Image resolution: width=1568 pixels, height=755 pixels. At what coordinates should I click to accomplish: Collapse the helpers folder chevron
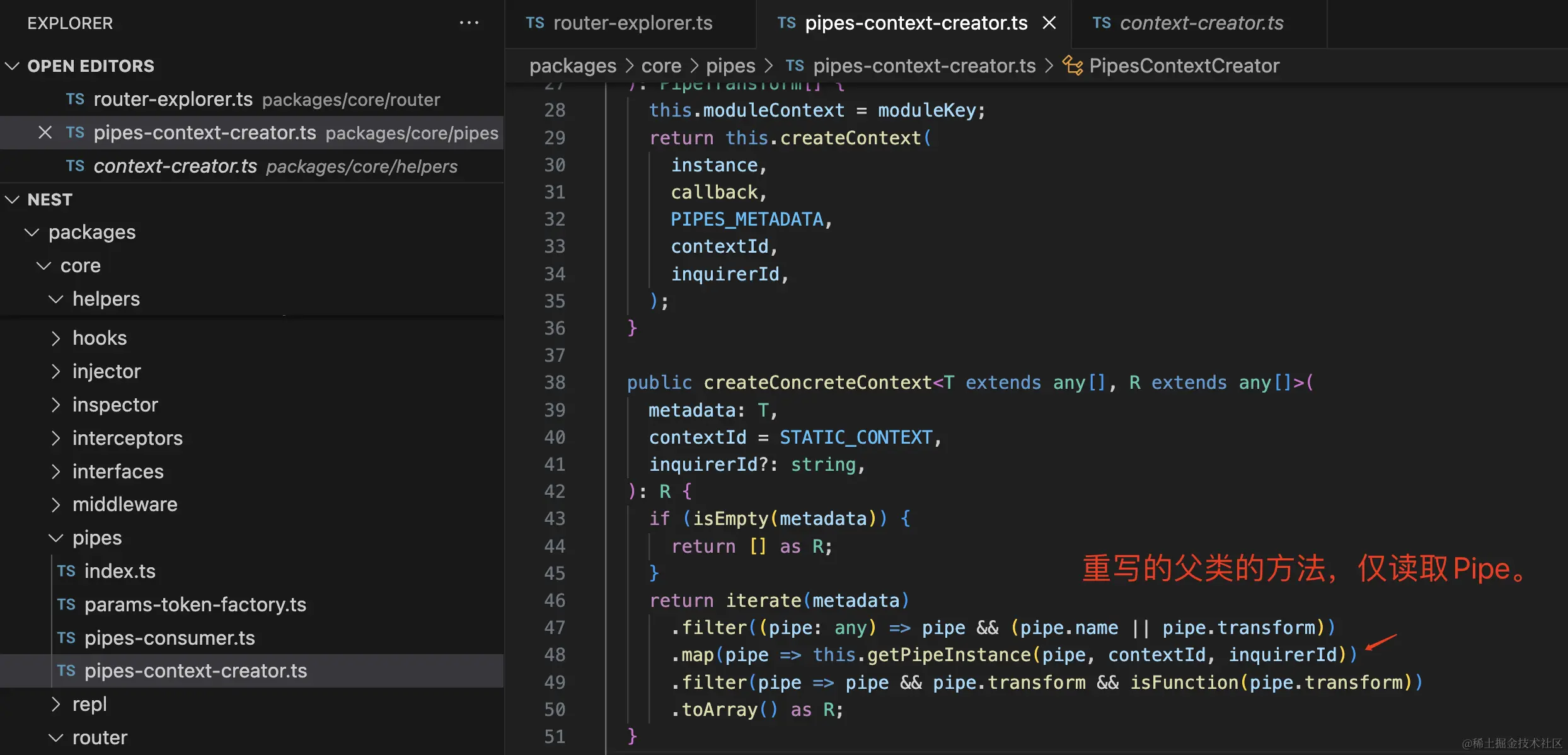(x=56, y=299)
